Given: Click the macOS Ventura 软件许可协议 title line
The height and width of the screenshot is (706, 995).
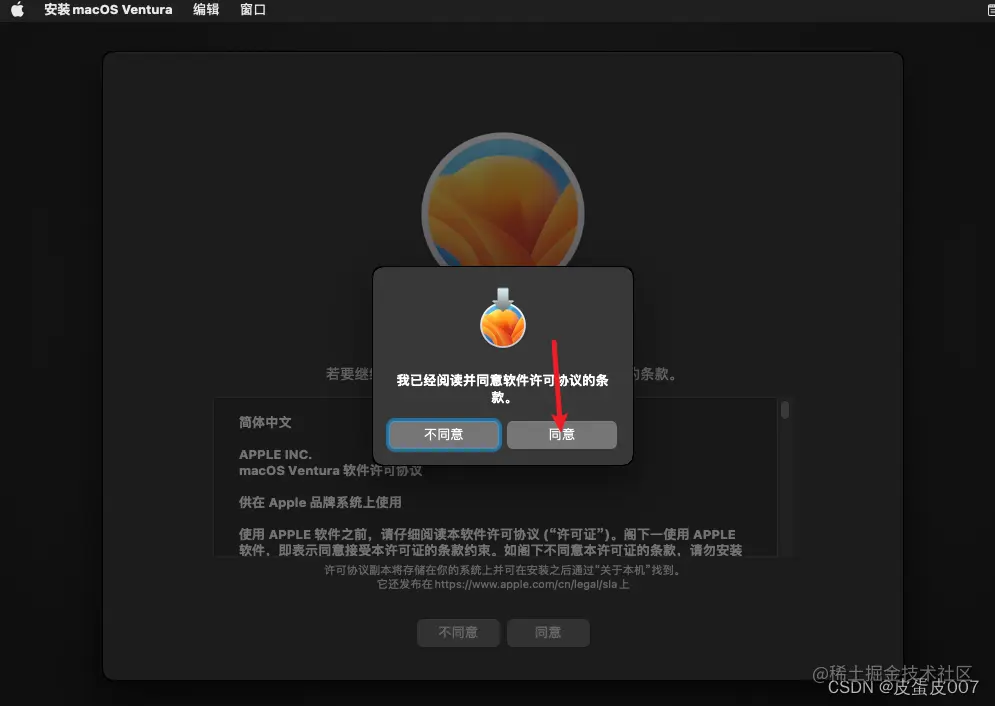Looking at the screenshot, I should 330,471.
